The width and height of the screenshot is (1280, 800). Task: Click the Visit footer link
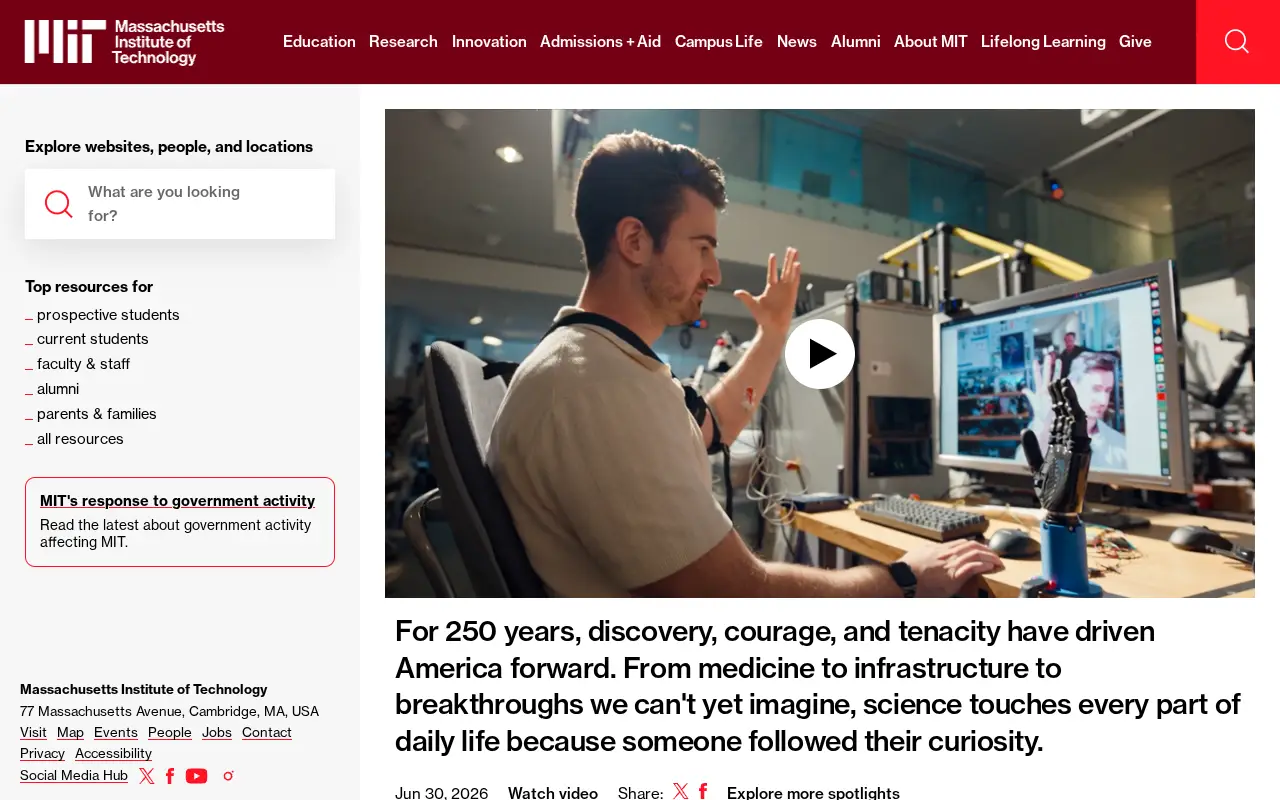pyautogui.click(x=33, y=733)
